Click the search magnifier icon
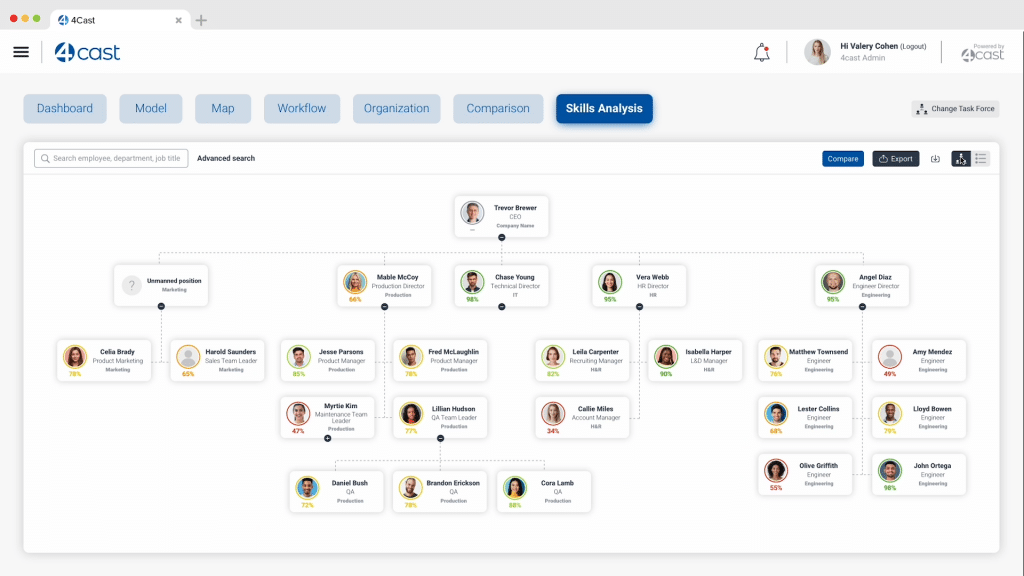This screenshot has height=576, width=1024. (x=44, y=158)
